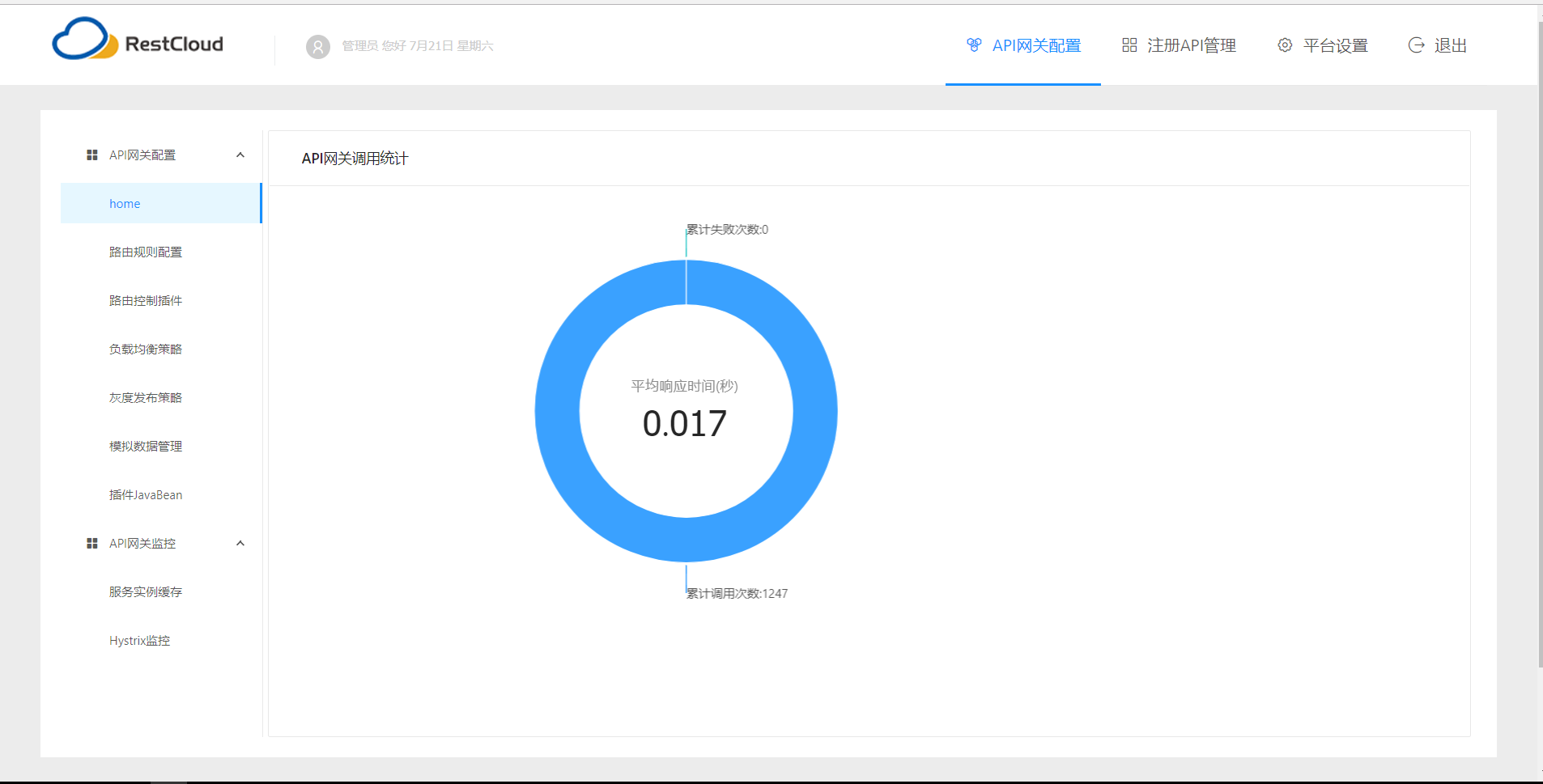1543x784 pixels.
Task: Select the API网关配置 network icon in top nav
Action: [x=973, y=45]
